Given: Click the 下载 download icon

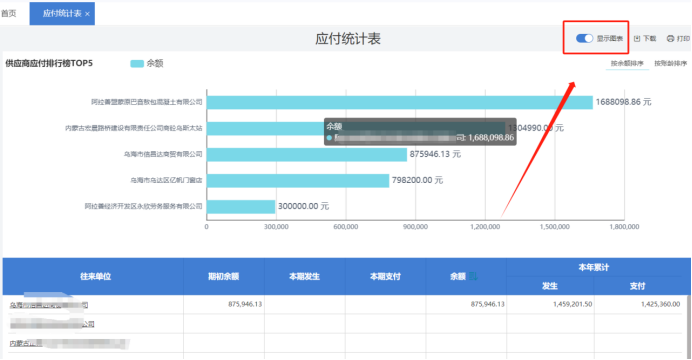Looking at the screenshot, I should 637,39.
